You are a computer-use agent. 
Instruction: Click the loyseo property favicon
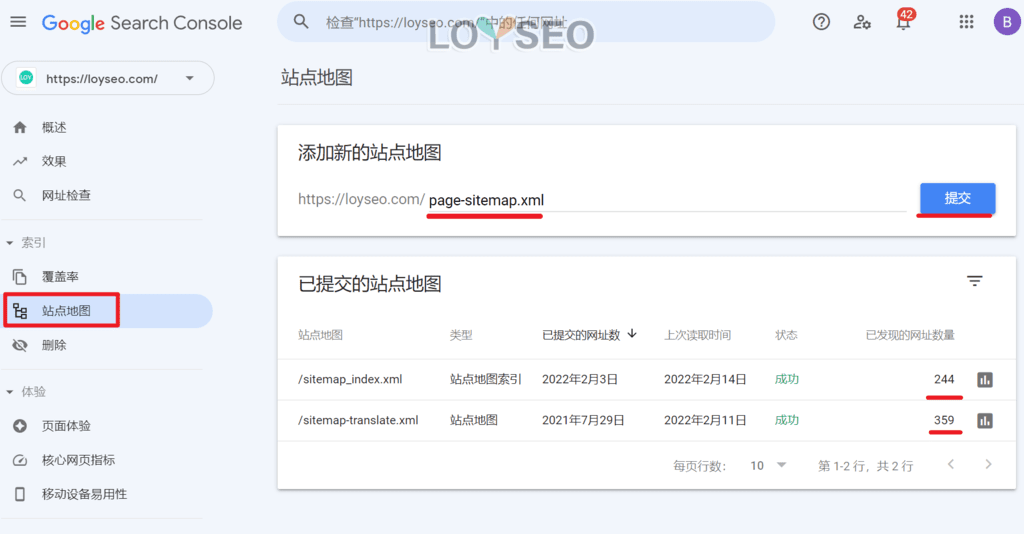pyautogui.click(x=26, y=78)
